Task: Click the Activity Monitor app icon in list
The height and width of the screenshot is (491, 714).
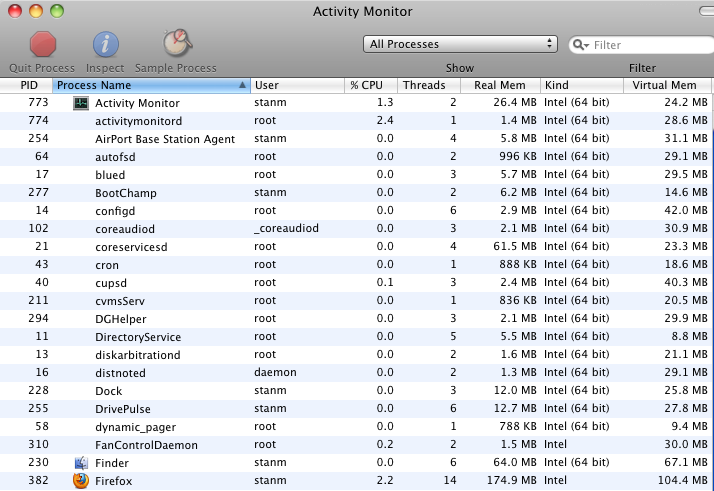Action: click(x=81, y=103)
